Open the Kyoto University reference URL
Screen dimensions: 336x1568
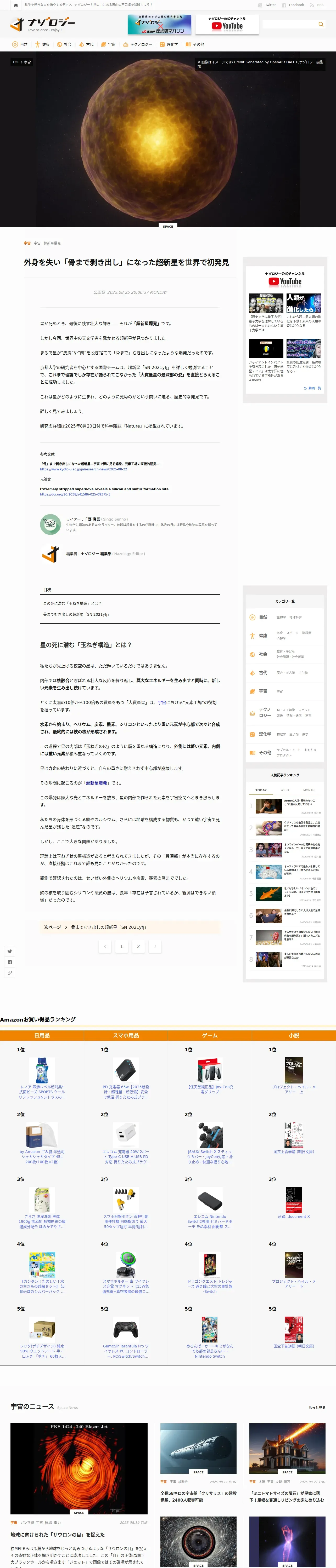83,469
